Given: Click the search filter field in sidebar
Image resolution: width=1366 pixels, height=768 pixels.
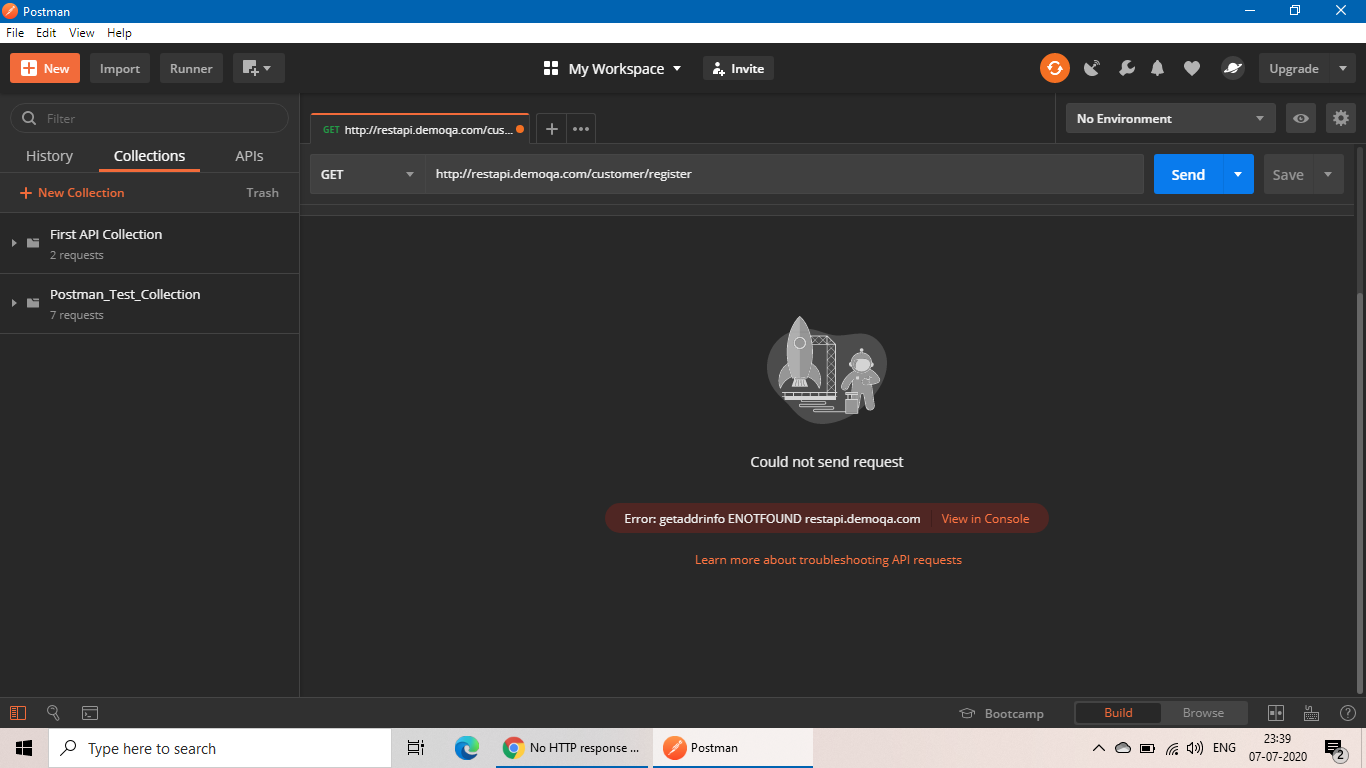Looking at the screenshot, I should [149, 118].
